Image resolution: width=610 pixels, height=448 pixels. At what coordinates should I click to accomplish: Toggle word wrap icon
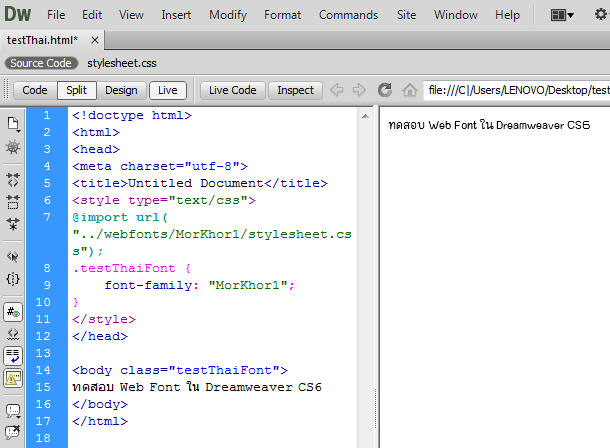13,356
